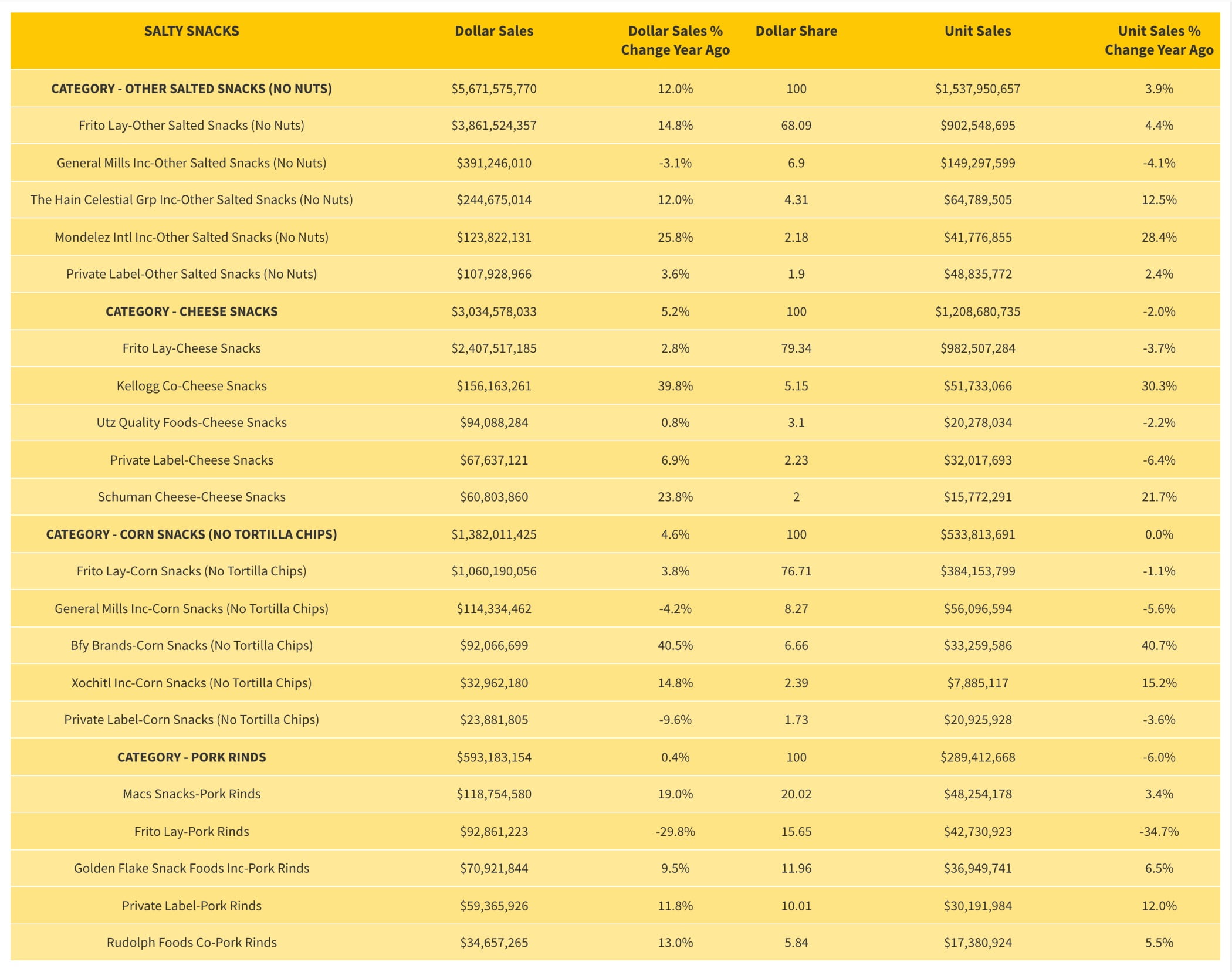Click the $244,675,014 dollar sales value
This screenshot has height=972, width=1232.
(494, 200)
